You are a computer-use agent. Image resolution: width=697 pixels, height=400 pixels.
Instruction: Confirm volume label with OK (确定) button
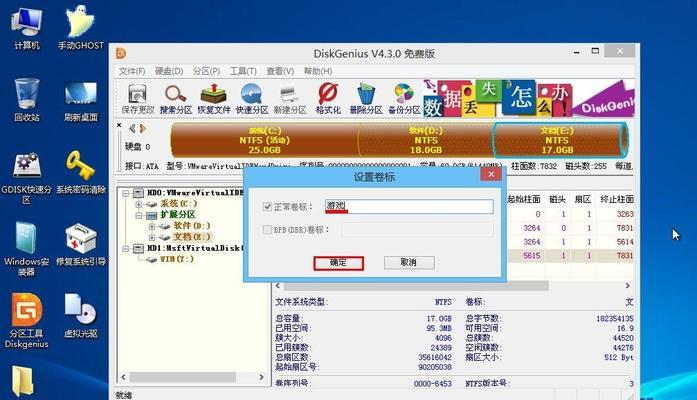click(x=338, y=263)
